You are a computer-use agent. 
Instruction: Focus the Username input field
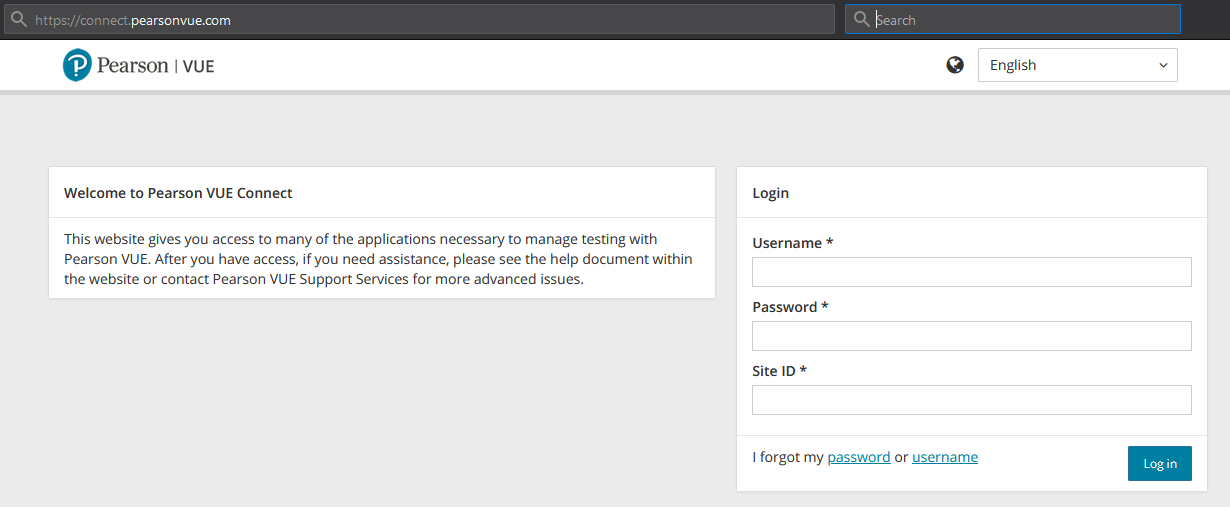972,272
